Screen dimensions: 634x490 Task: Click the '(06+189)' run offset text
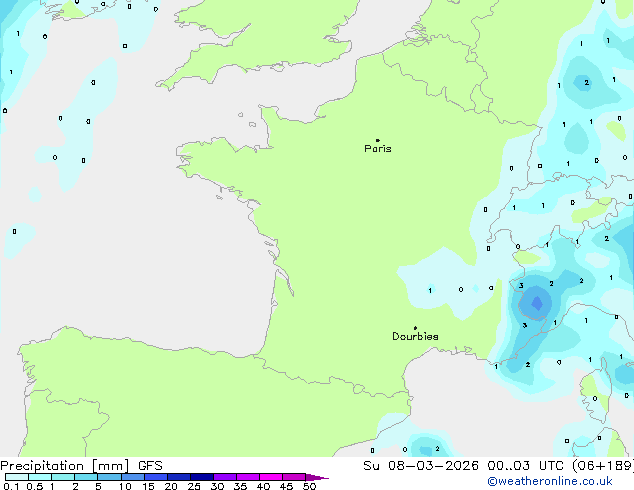(603, 466)
